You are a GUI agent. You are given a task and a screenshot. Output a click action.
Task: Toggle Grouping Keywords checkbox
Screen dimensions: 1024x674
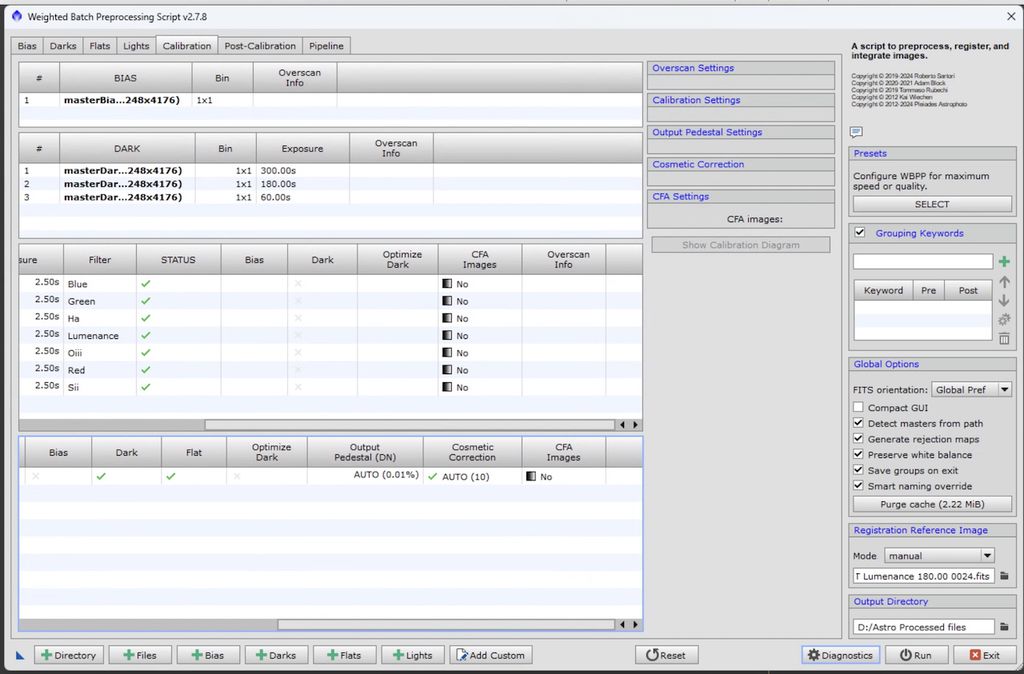[x=859, y=233]
